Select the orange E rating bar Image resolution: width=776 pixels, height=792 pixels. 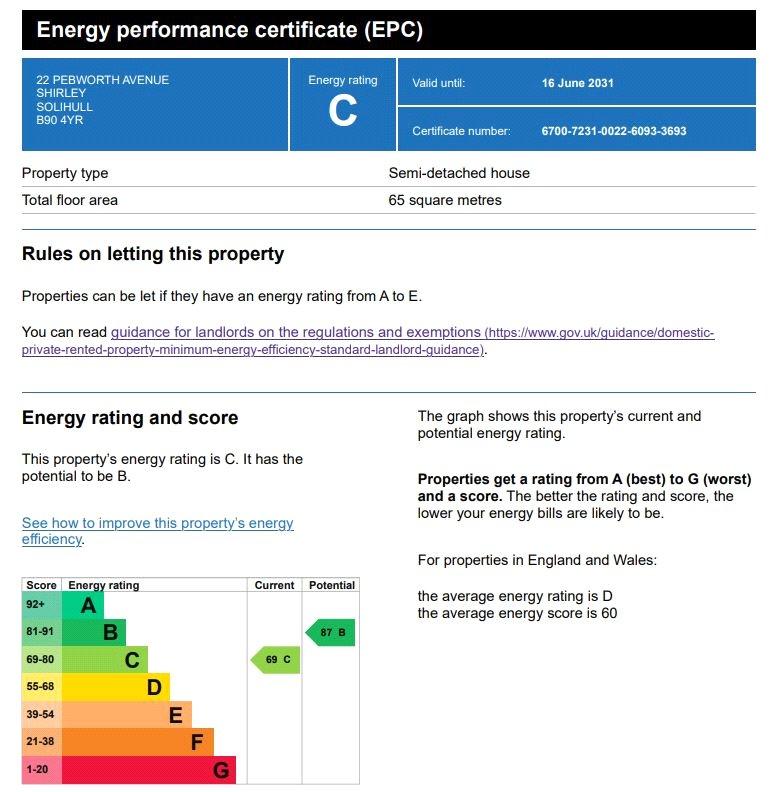tap(127, 714)
